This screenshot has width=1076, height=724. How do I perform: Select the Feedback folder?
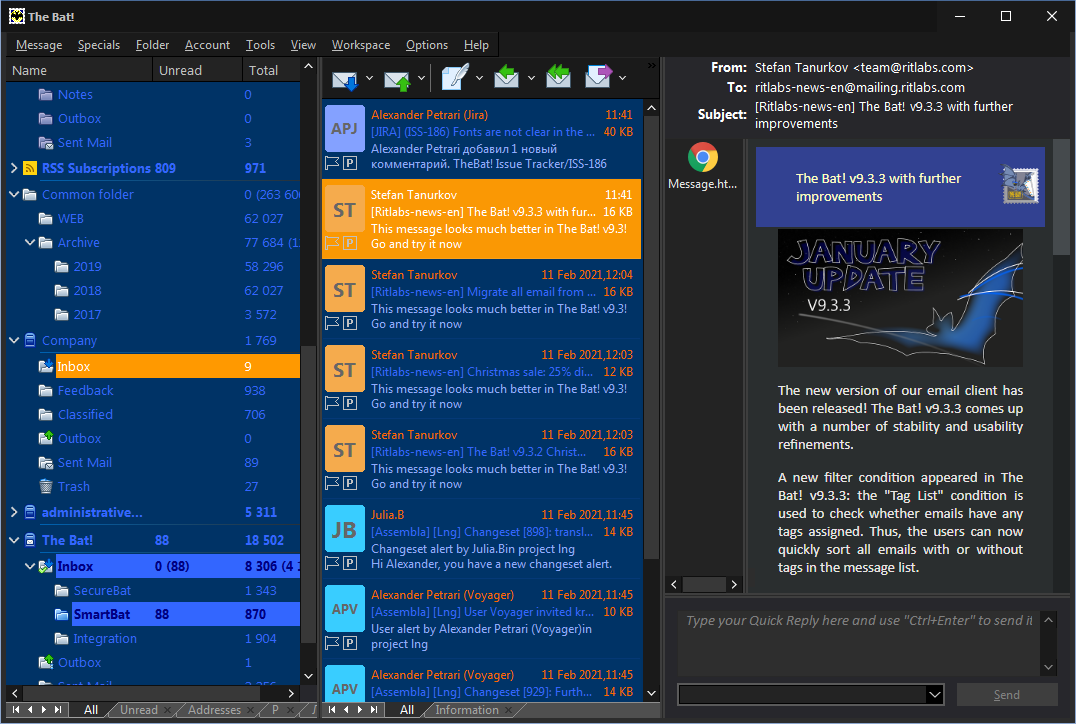pos(85,390)
